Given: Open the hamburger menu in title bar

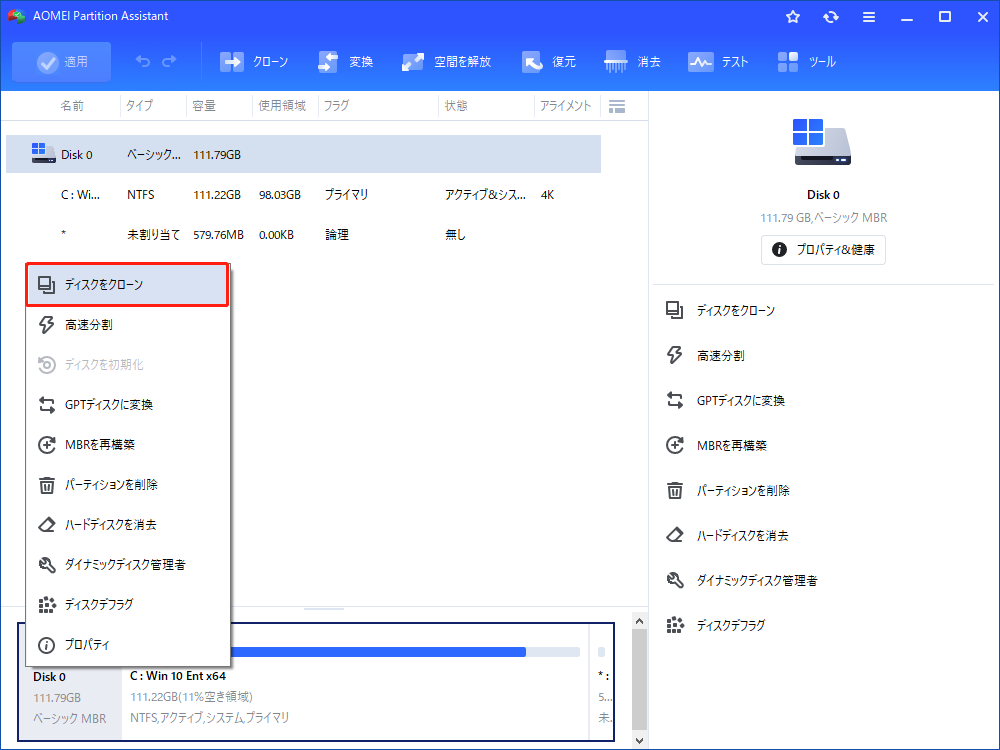Looking at the screenshot, I should [869, 17].
